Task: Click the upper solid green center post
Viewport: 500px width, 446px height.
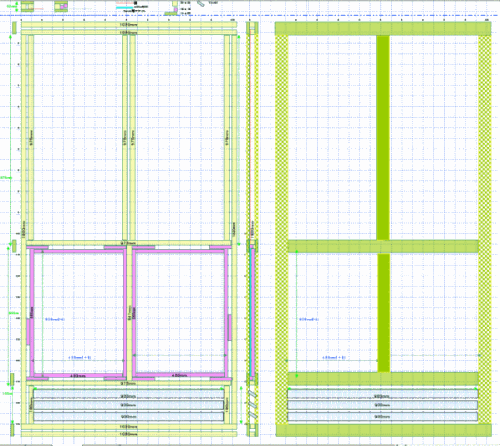Action: (x=383, y=138)
